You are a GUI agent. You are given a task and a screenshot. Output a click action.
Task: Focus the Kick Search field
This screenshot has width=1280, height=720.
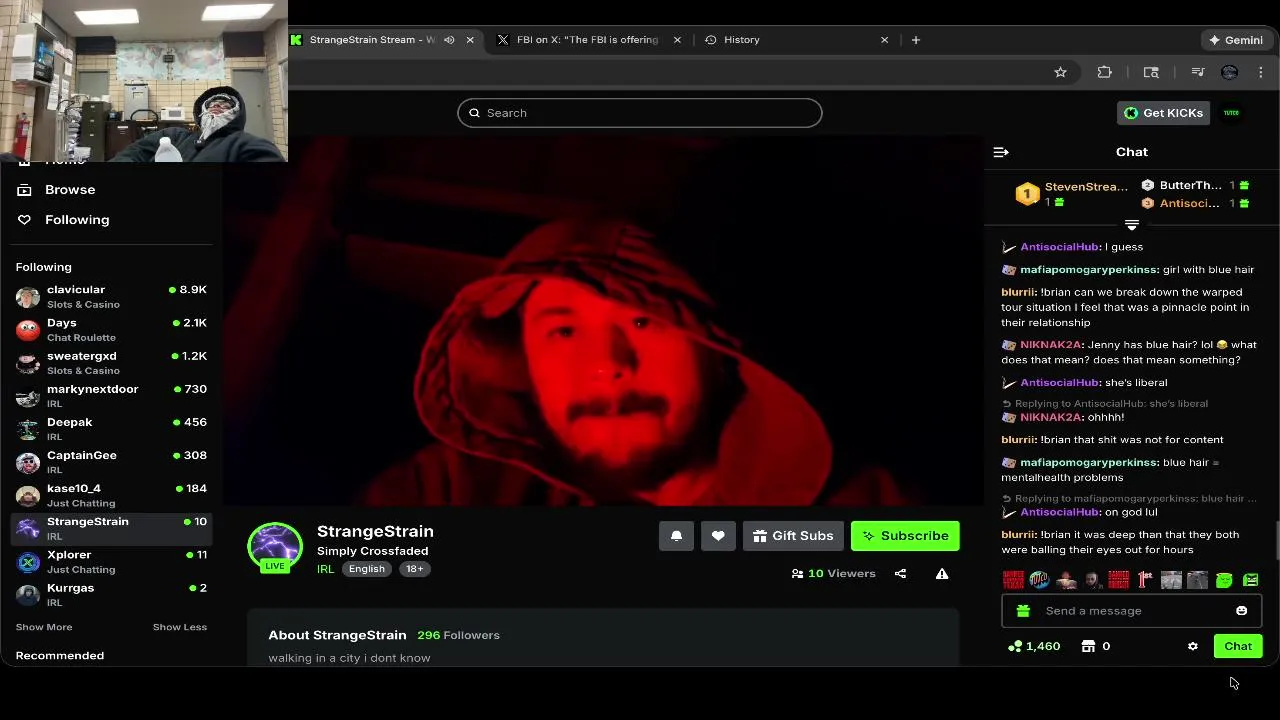(x=640, y=113)
